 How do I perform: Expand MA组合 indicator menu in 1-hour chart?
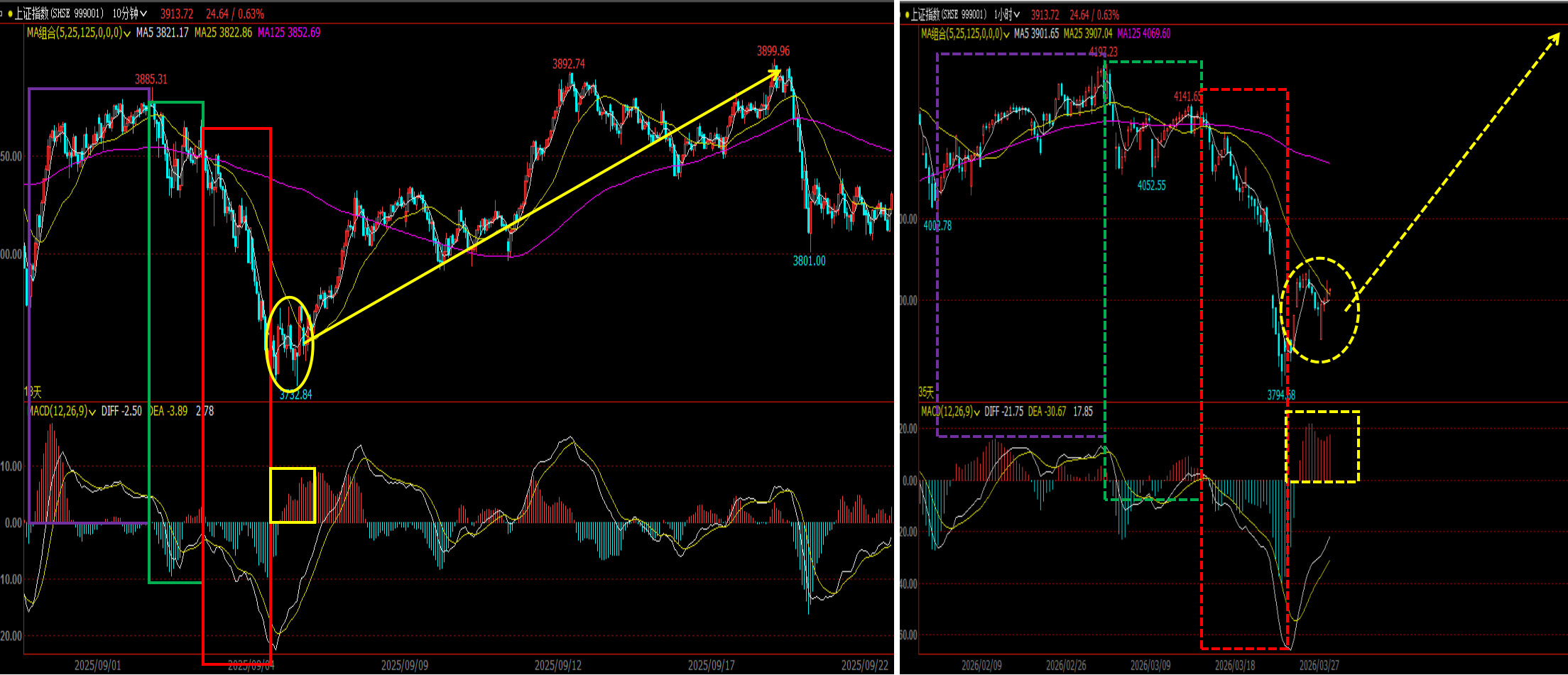click(x=964, y=33)
